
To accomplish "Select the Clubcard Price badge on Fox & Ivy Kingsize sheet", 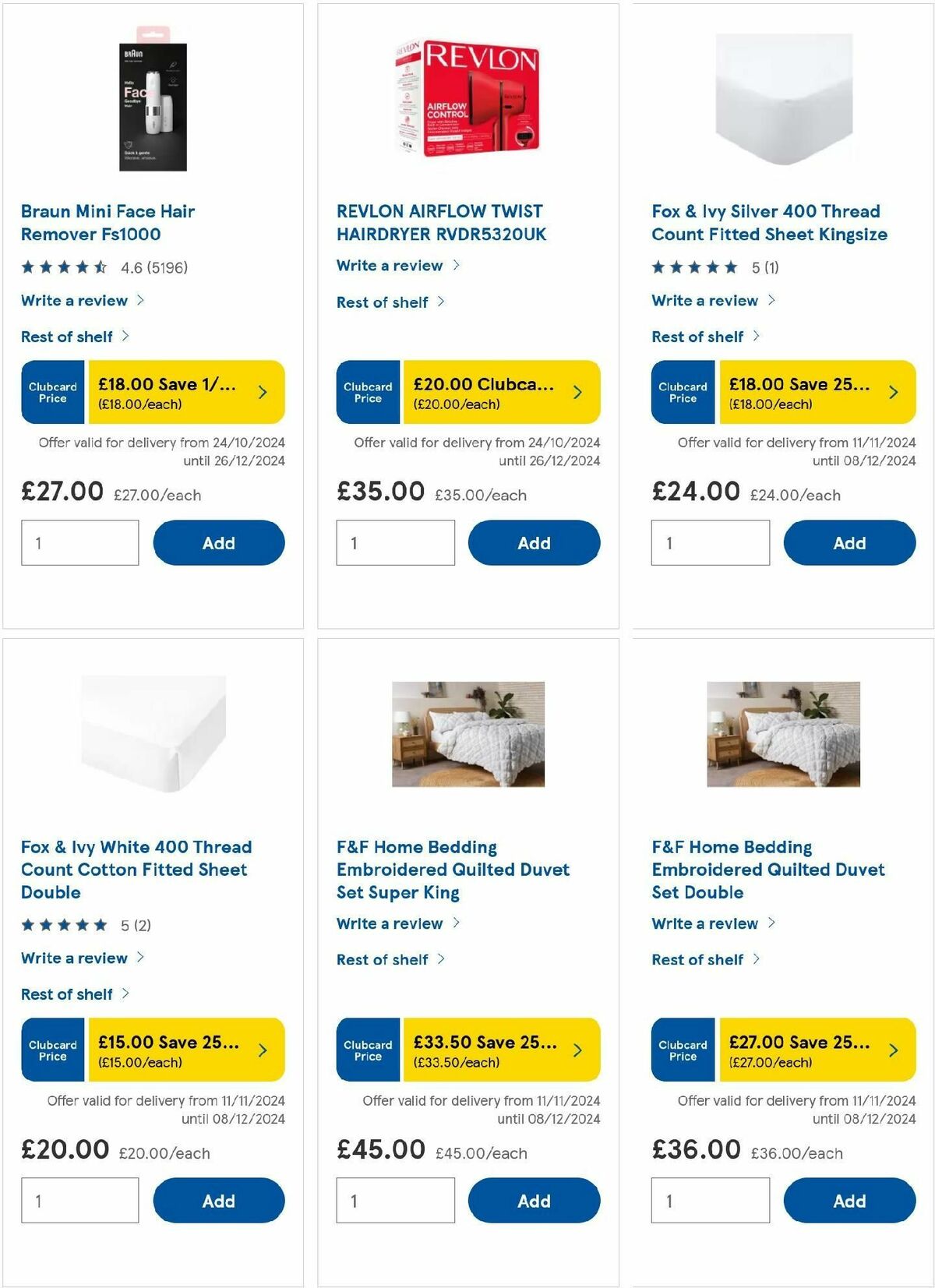I will pyautogui.click(x=683, y=392).
